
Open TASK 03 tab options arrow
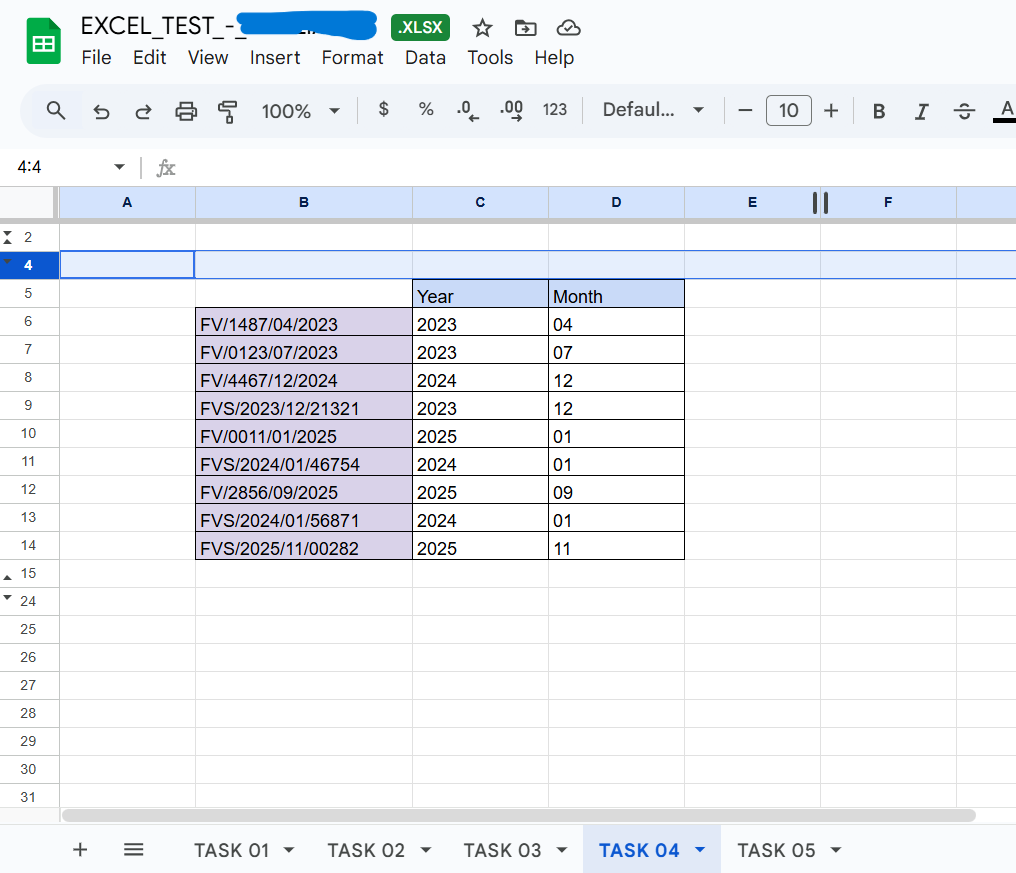click(x=562, y=850)
